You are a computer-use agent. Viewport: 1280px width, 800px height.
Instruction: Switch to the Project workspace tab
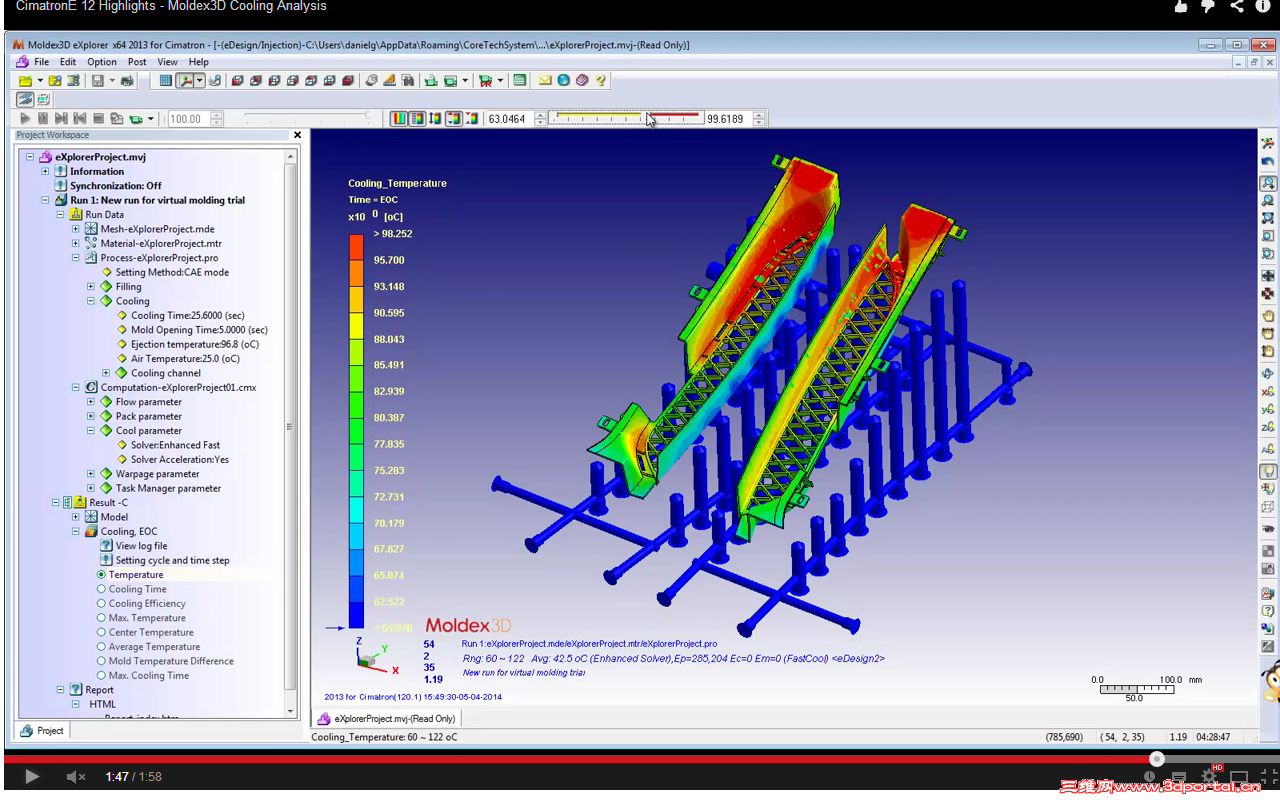(42, 731)
